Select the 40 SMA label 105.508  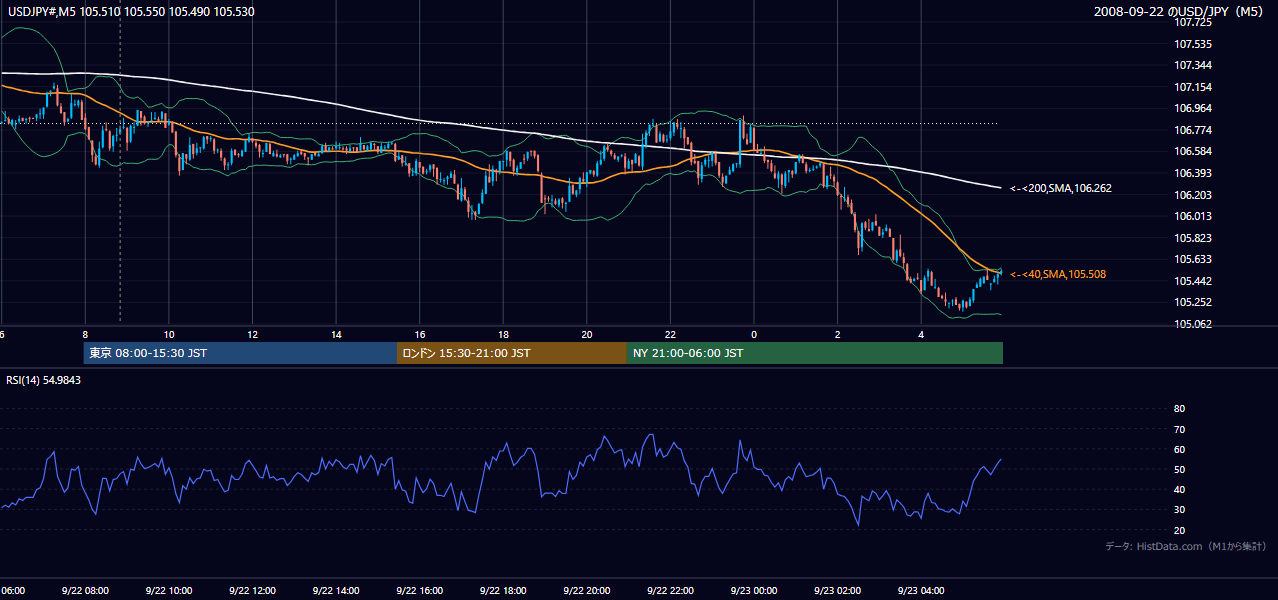(1058, 274)
